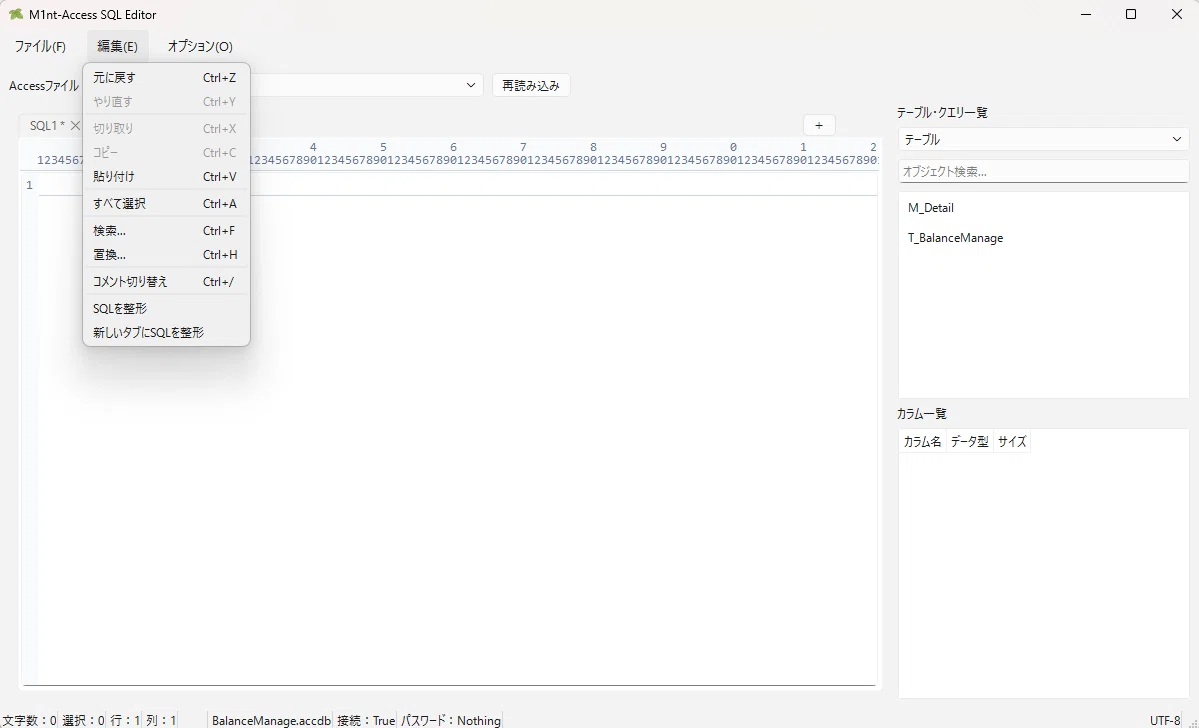Choose やり直す menu entry

[166, 102]
